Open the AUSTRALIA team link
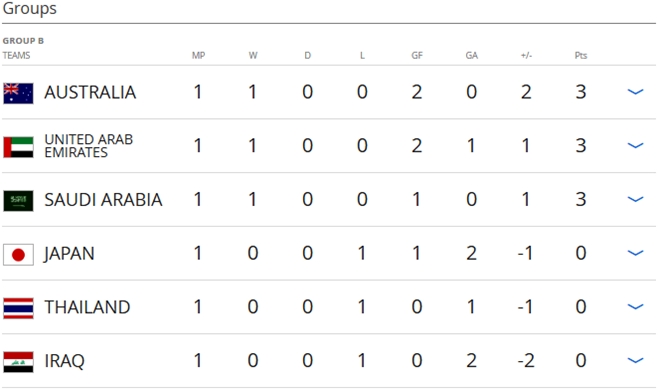Screen dimensions: 660x389 pos(90,92)
